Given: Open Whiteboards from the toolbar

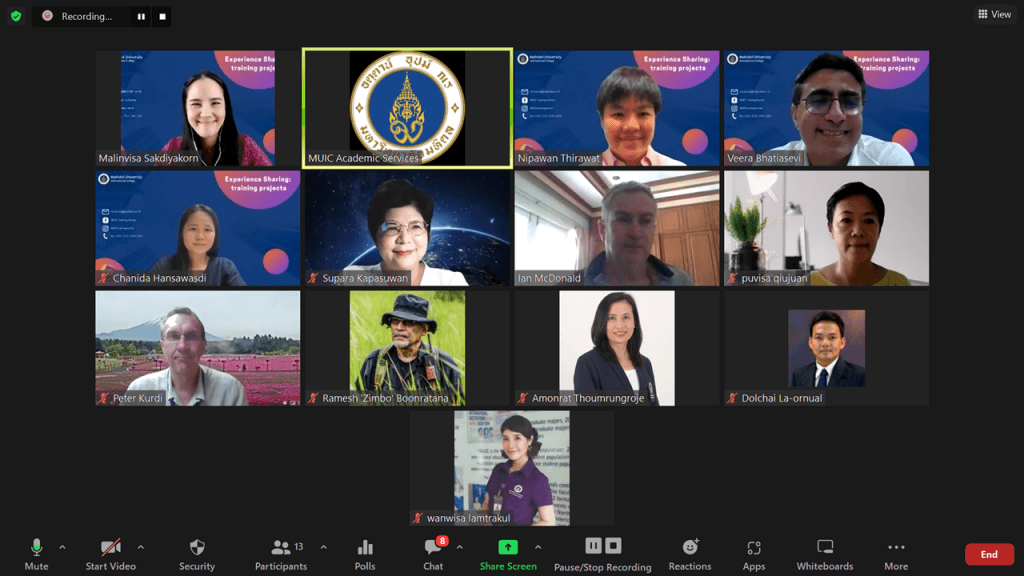Looking at the screenshot, I should pyautogui.click(x=825, y=553).
